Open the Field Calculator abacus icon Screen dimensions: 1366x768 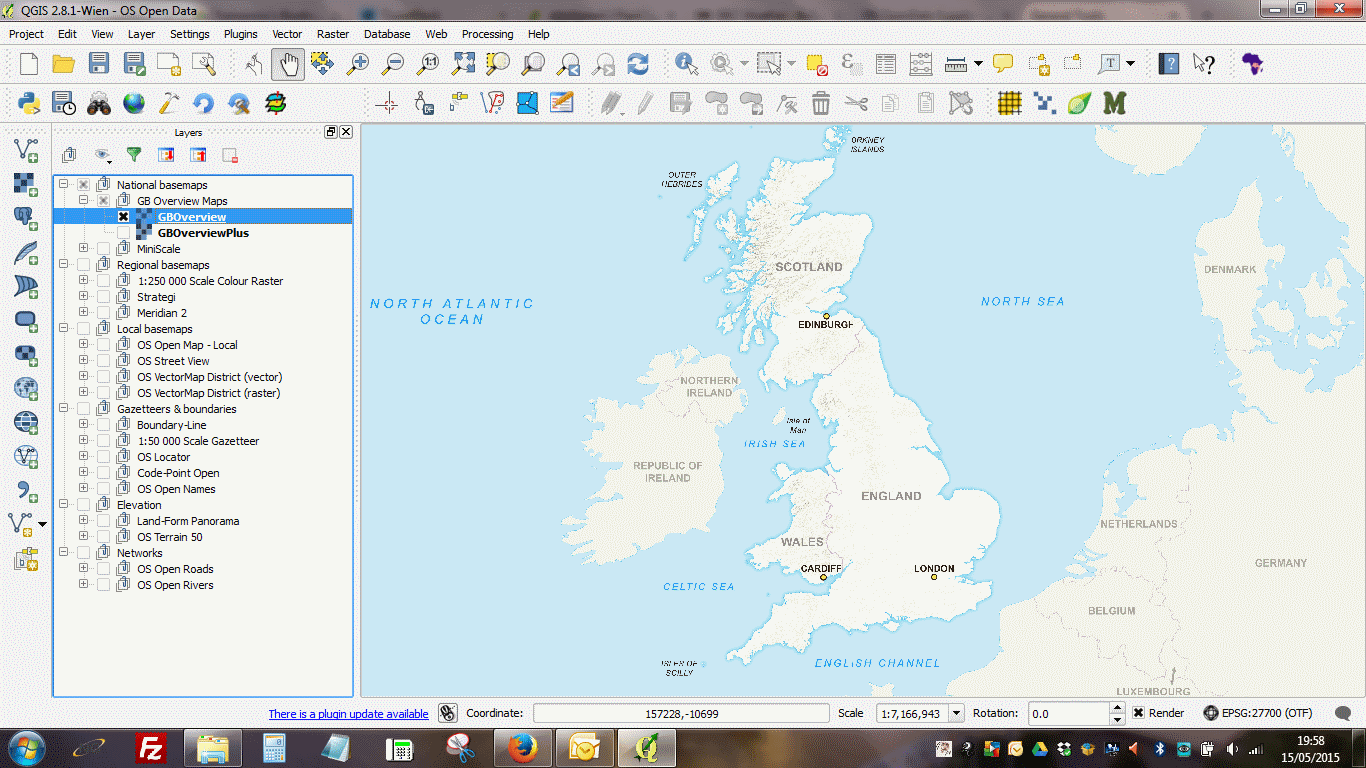pos(921,64)
